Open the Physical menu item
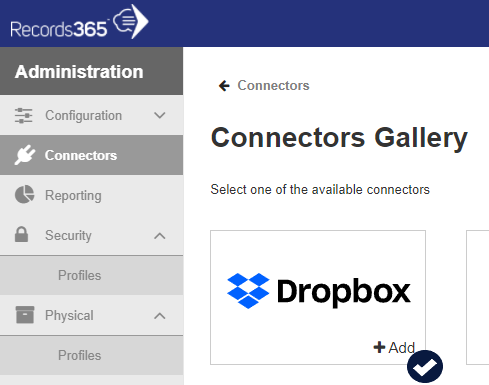This screenshot has width=489, height=385. [x=91, y=315]
